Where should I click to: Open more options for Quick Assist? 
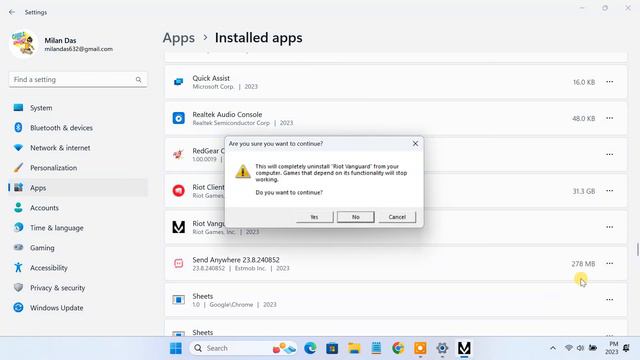[x=609, y=82]
